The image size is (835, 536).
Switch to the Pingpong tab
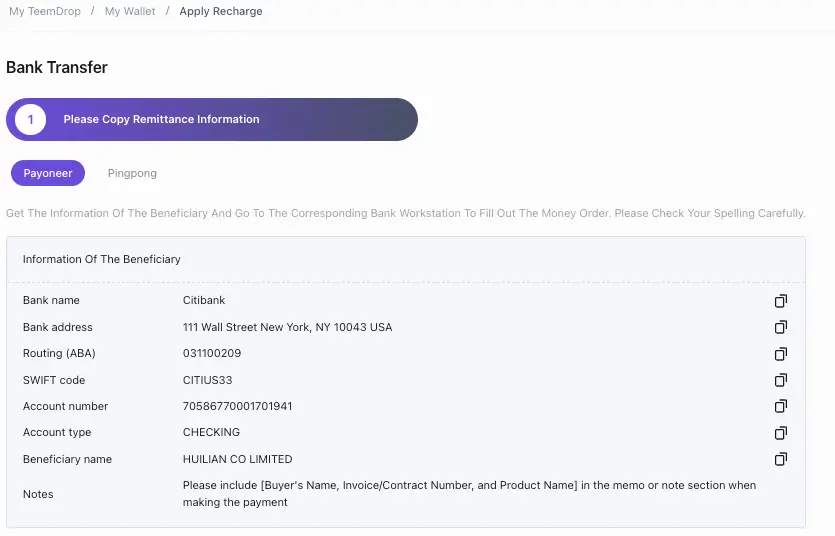pos(132,173)
